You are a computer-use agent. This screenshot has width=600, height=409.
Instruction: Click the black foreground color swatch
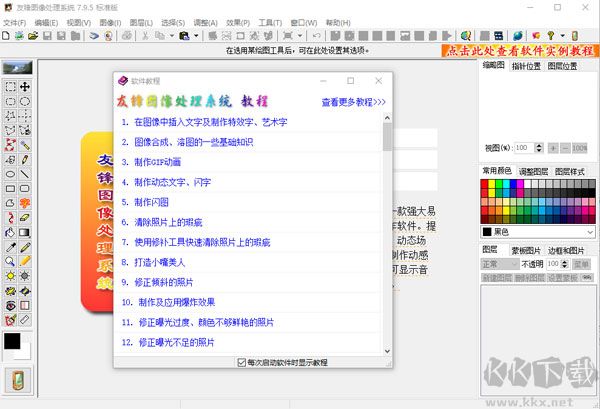pos(12,341)
